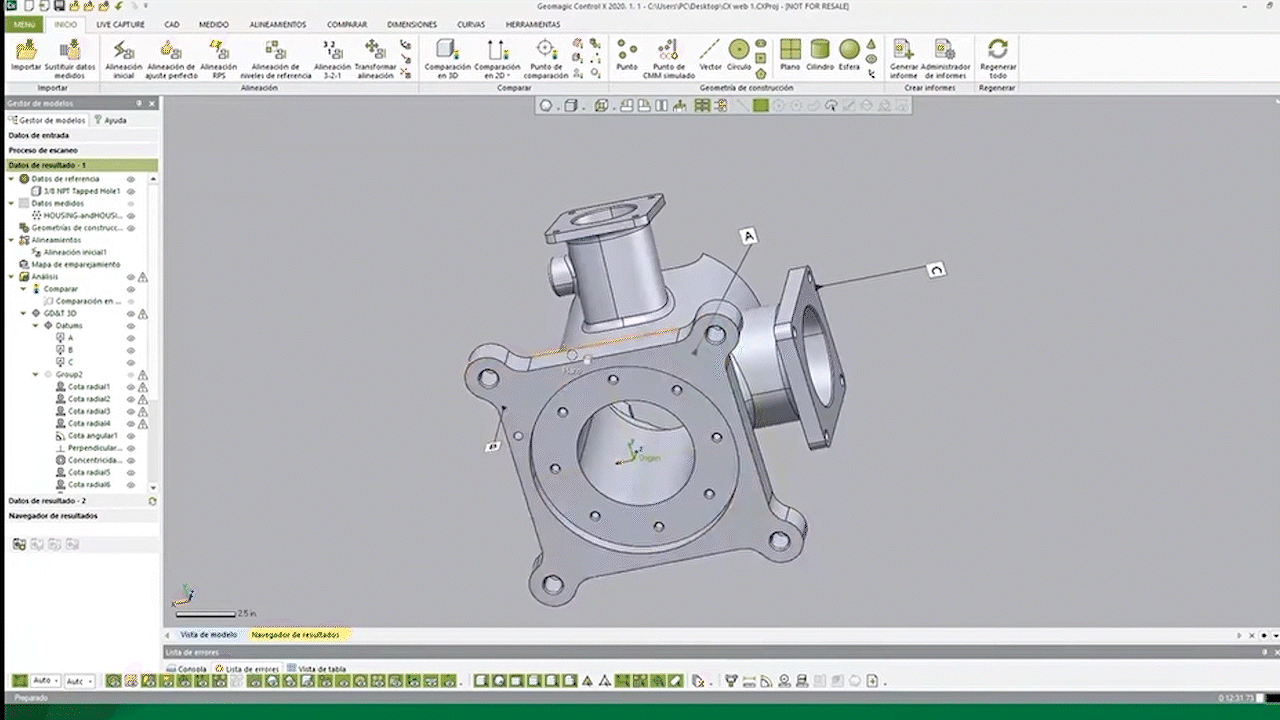1280x720 pixels.
Task: Click datum label A in the 3D view
Action: tap(749, 236)
